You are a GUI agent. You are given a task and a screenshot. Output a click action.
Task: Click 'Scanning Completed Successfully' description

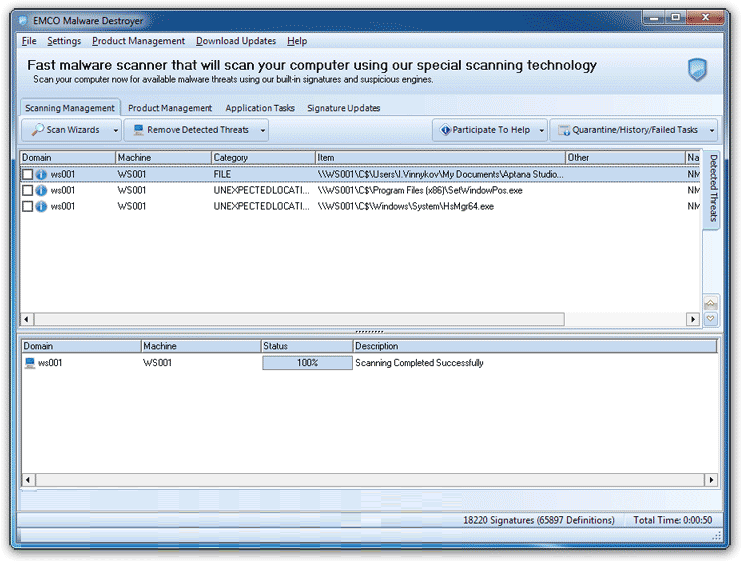[419, 363]
